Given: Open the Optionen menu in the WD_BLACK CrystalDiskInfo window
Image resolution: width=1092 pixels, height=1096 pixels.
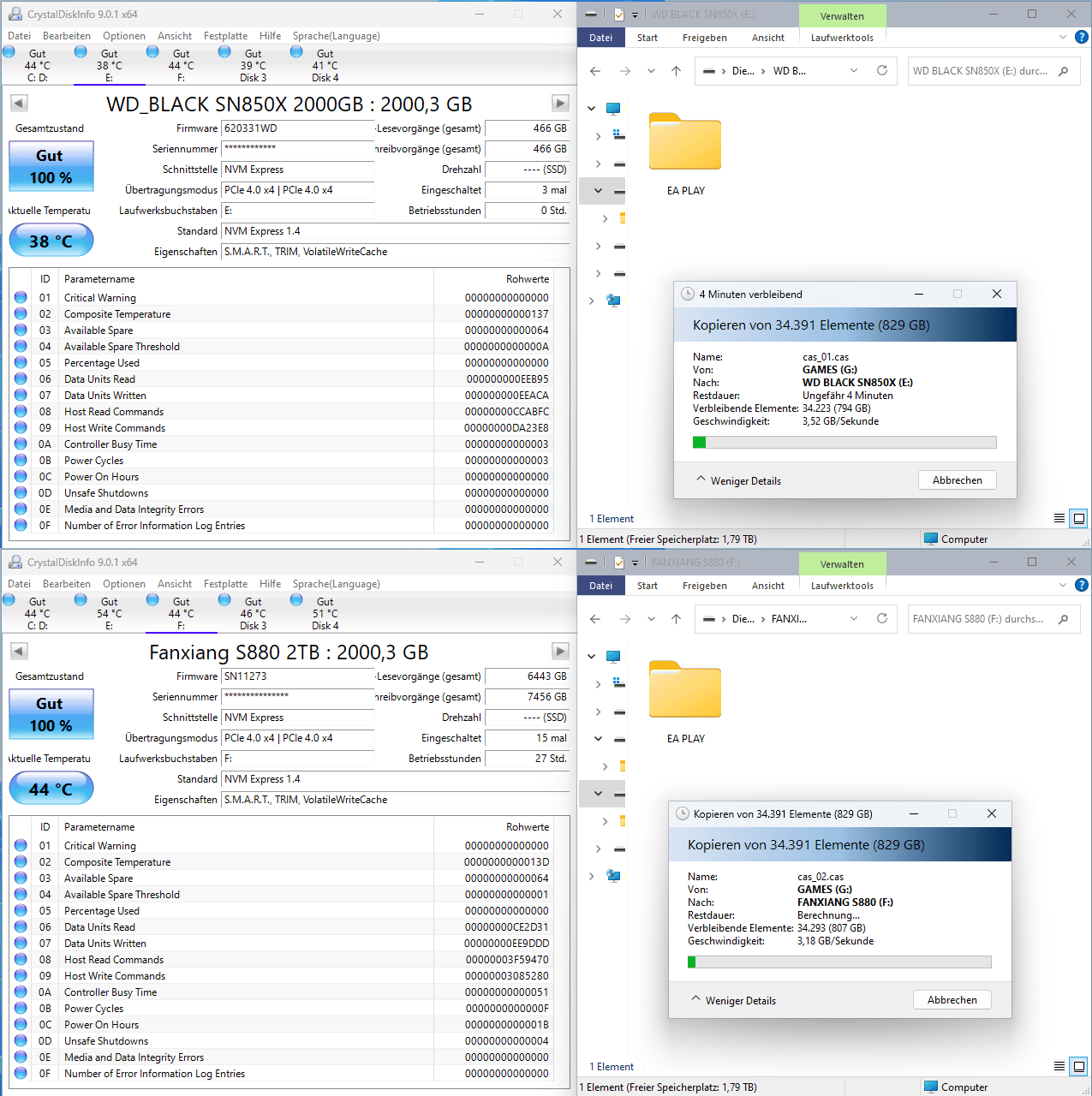Looking at the screenshot, I should 124,36.
